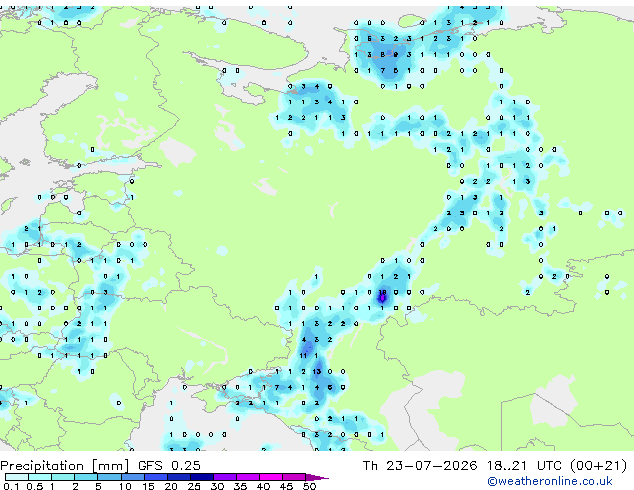Click the 2–5 mm legend swatch

(86, 477)
